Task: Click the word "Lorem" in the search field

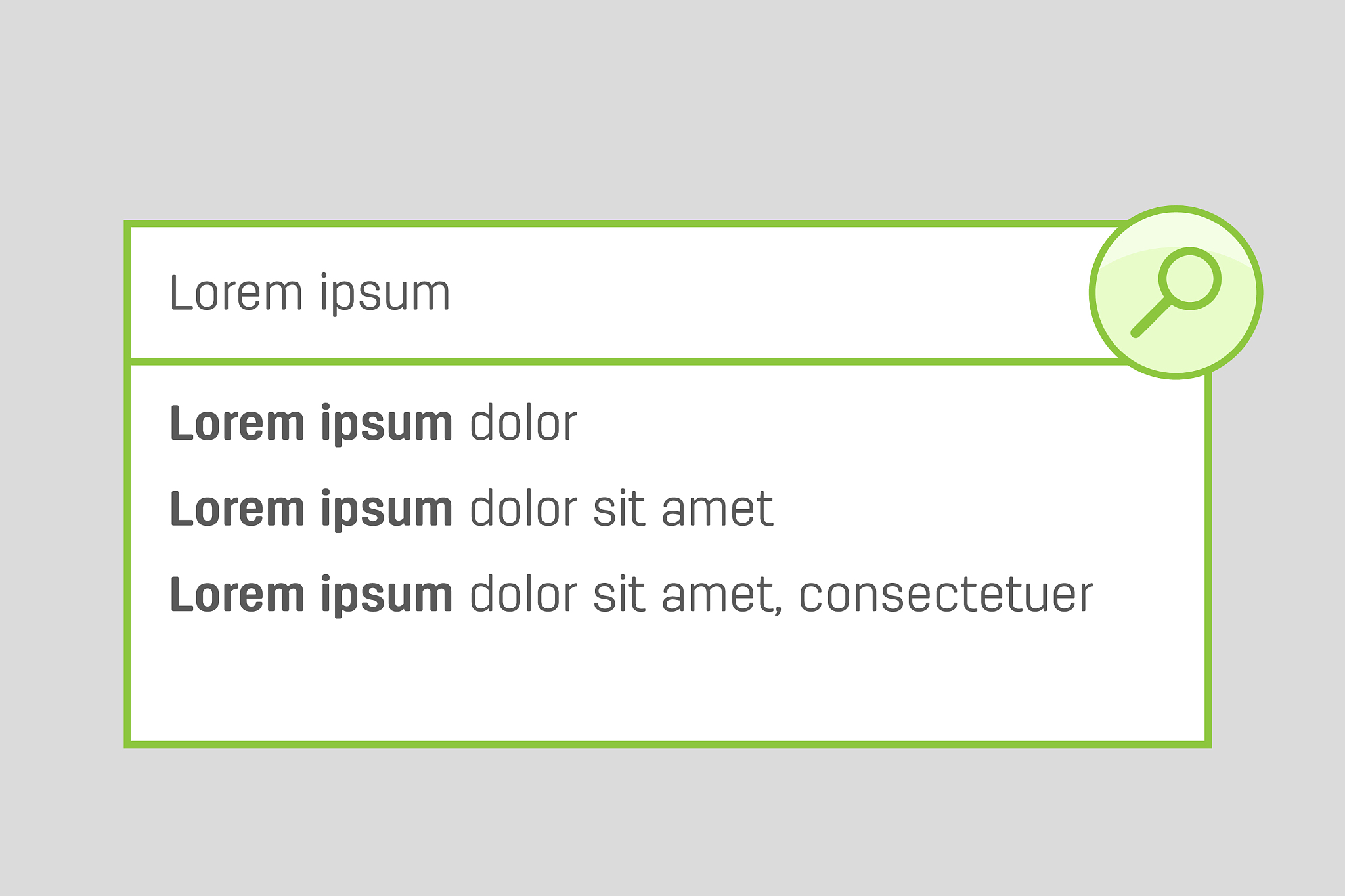Action: 234,293
